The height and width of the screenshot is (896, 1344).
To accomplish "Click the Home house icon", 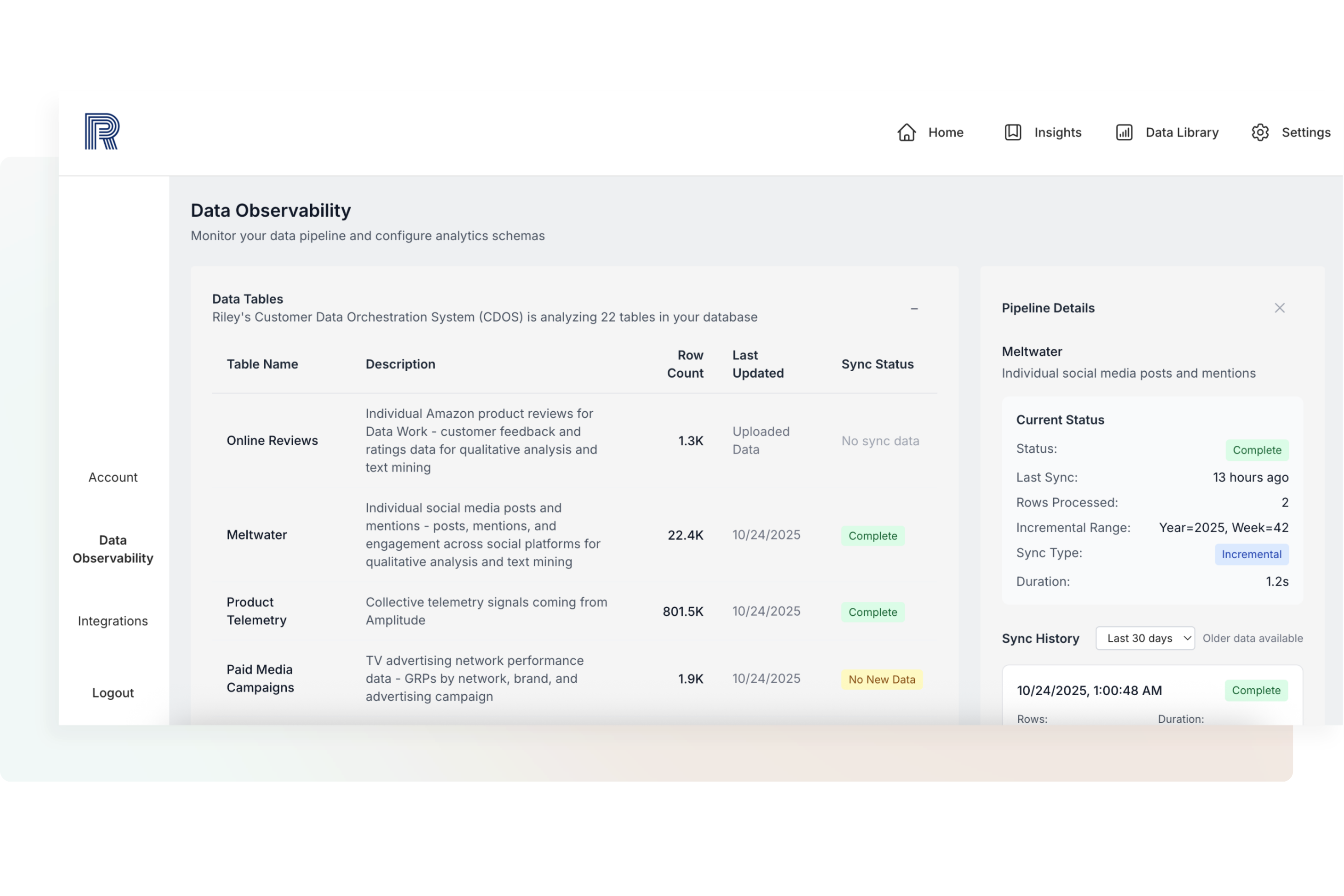I will click(906, 133).
